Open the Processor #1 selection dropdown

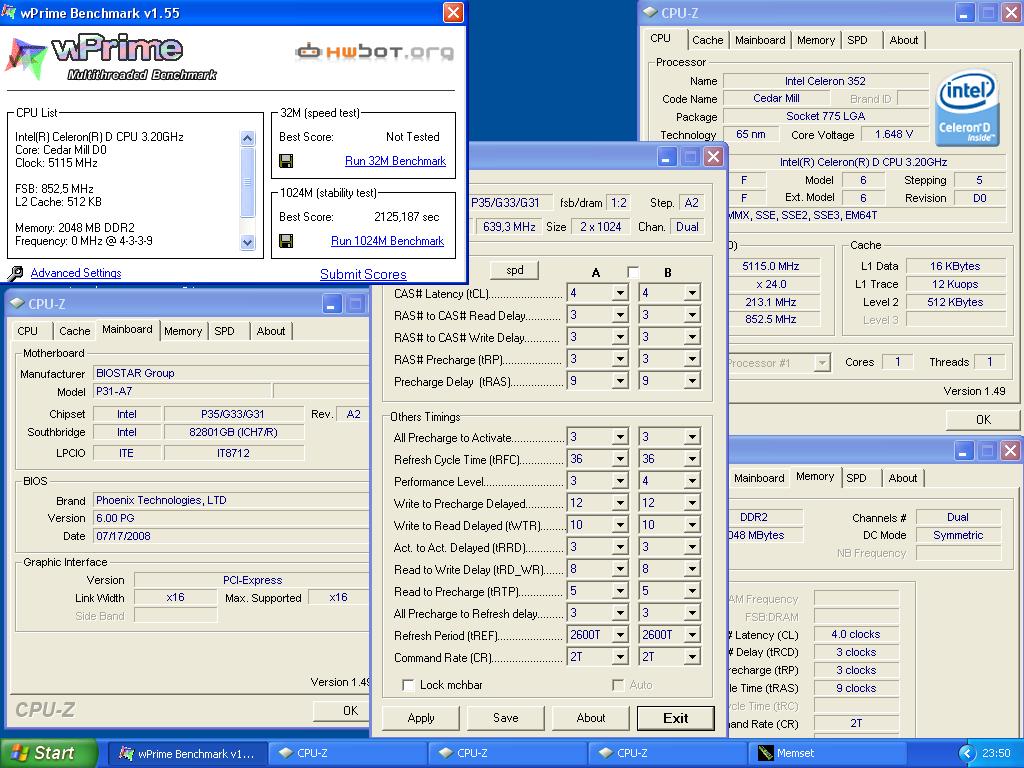(822, 362)
